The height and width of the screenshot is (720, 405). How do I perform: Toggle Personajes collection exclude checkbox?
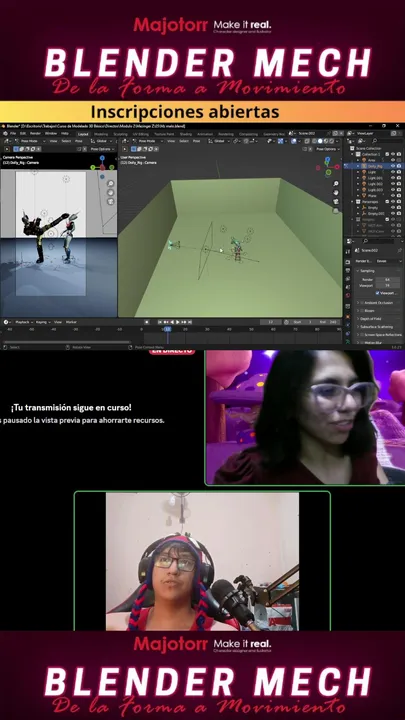[x=387, y=202]
